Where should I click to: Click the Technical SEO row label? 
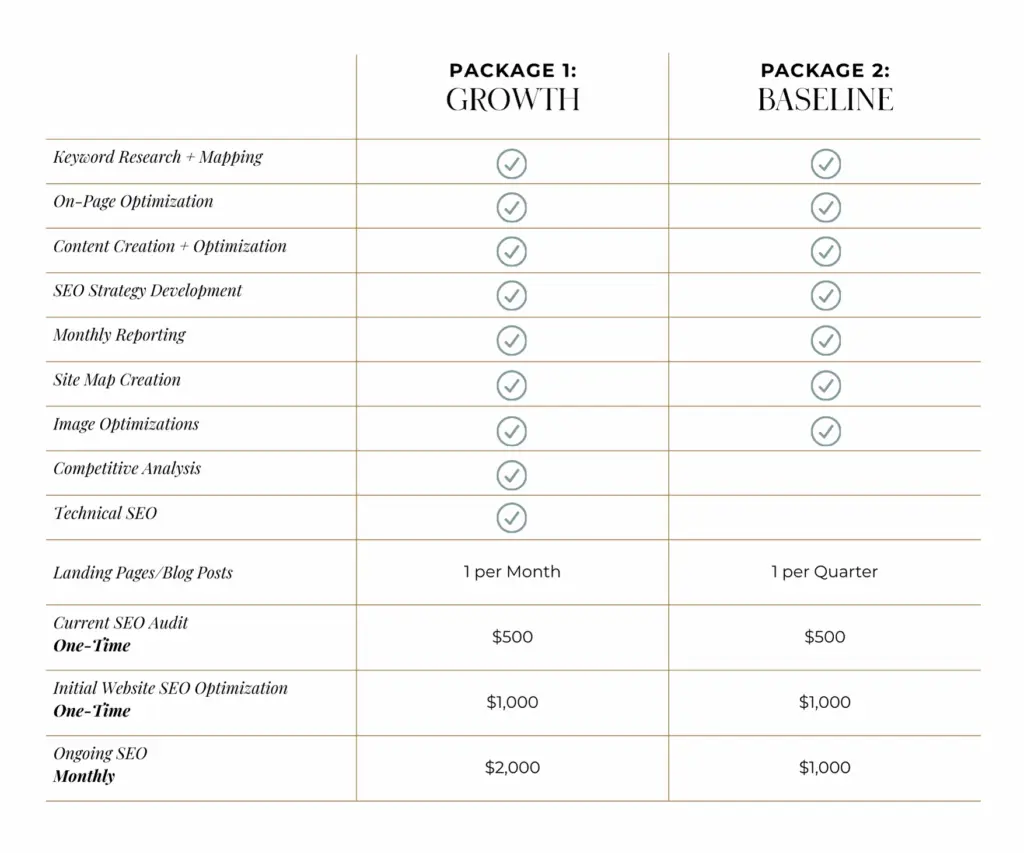(x=105, y=514)
